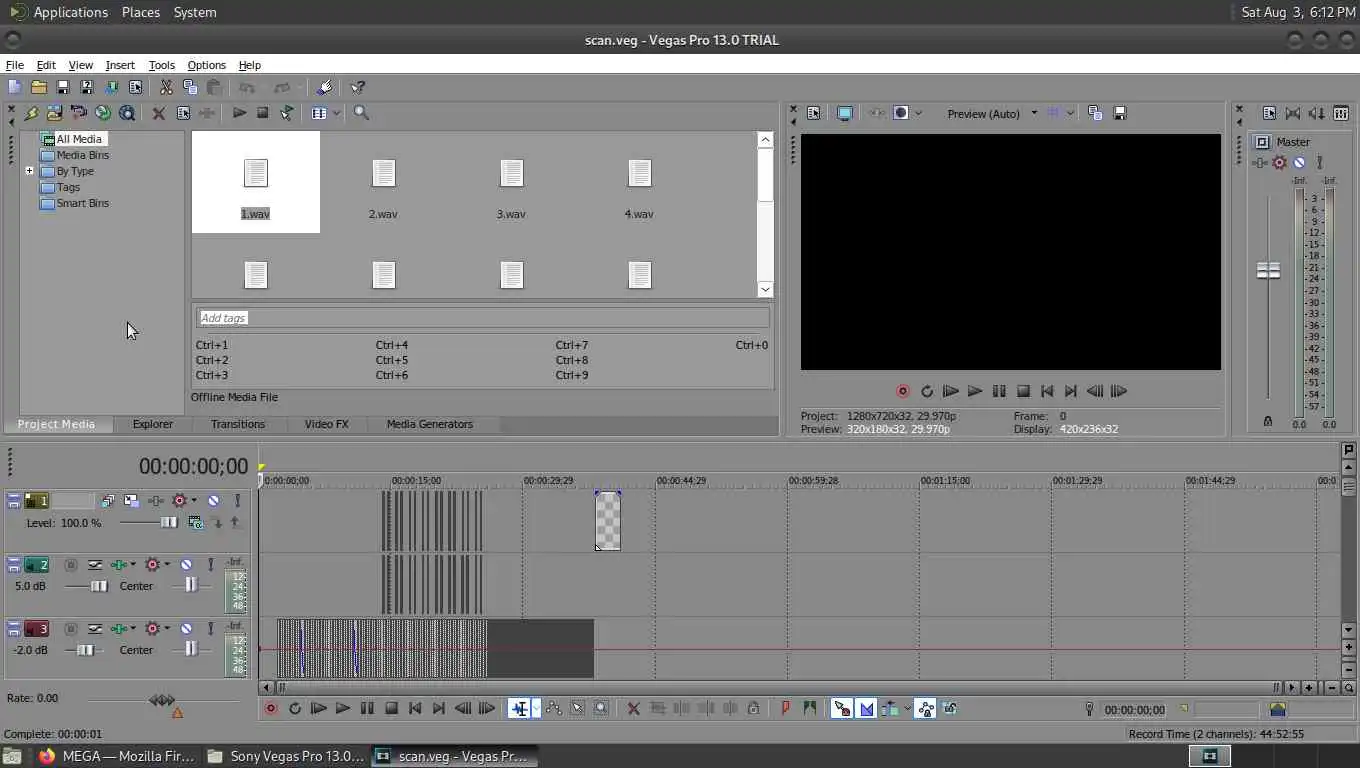
Task: Click the Envelope edit tool in the bottom toolbar
Action: (553, 708)
